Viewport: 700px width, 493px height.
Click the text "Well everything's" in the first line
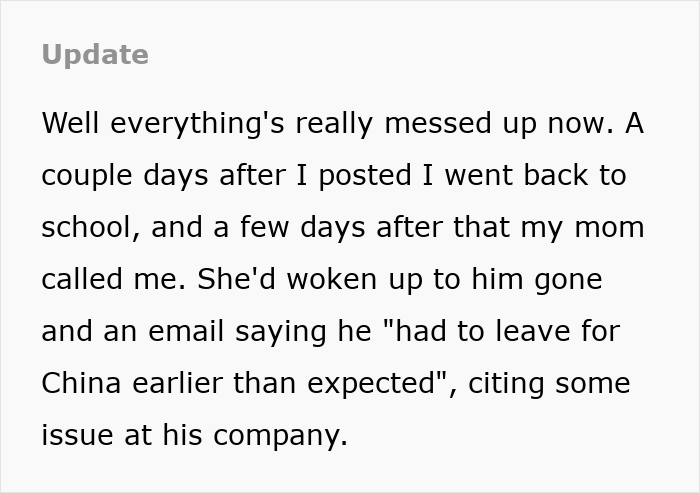(166, 124)
